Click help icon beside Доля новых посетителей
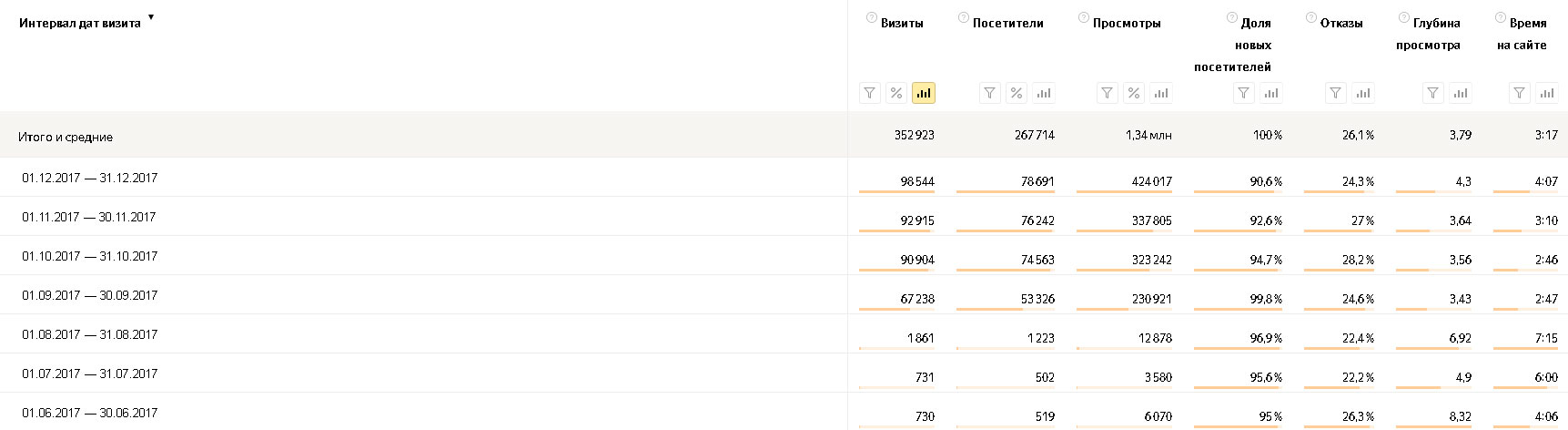This screenshot has width=1568, height=430. point(1232,18)
